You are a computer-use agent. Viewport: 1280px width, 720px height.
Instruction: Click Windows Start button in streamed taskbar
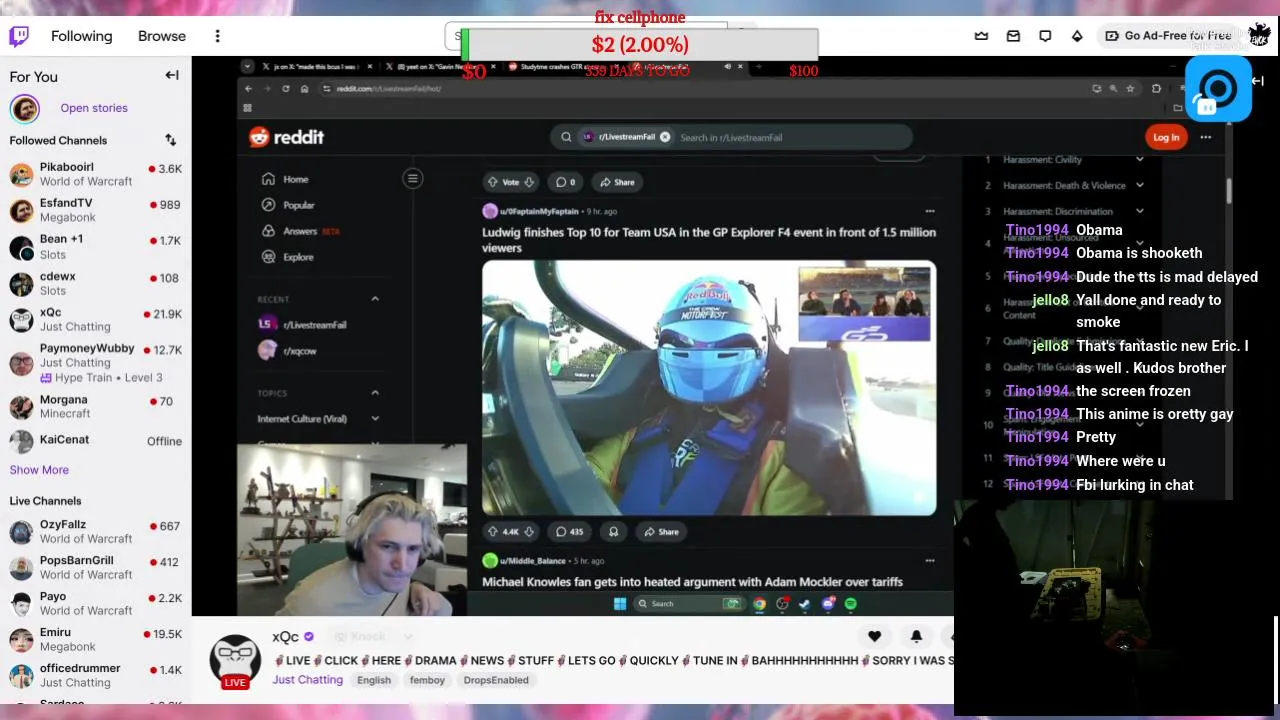[x=620, y=604]
